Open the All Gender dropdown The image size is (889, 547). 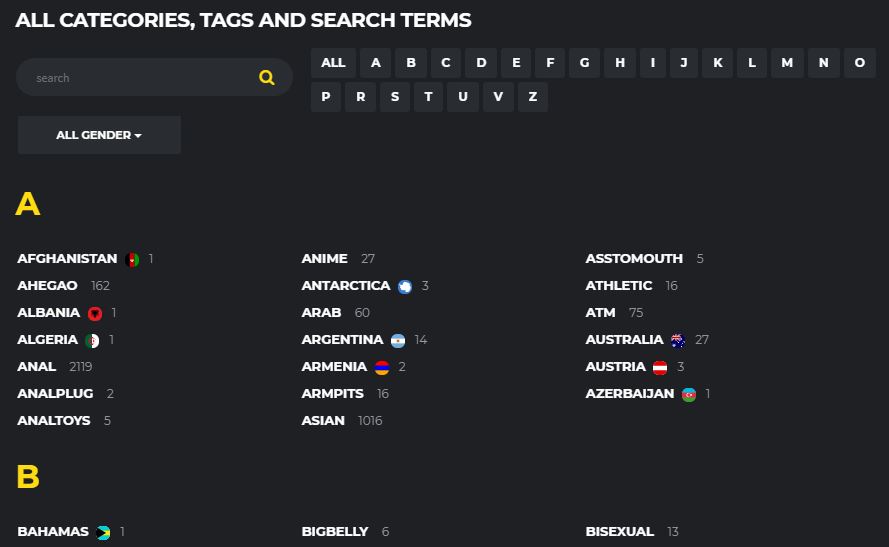(99, 135)
